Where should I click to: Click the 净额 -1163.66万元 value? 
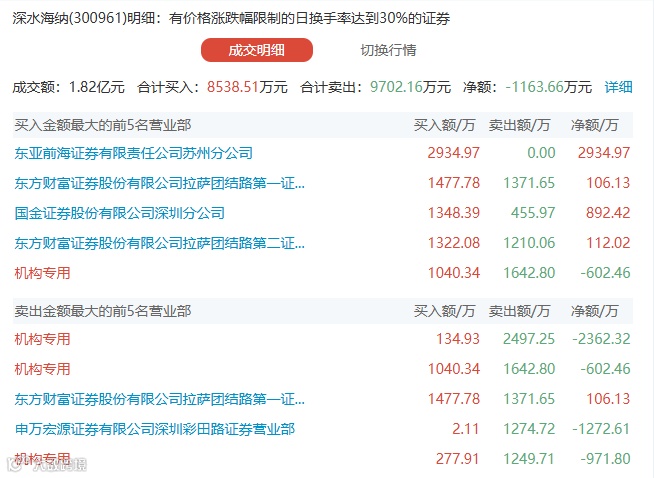(548, 87)
